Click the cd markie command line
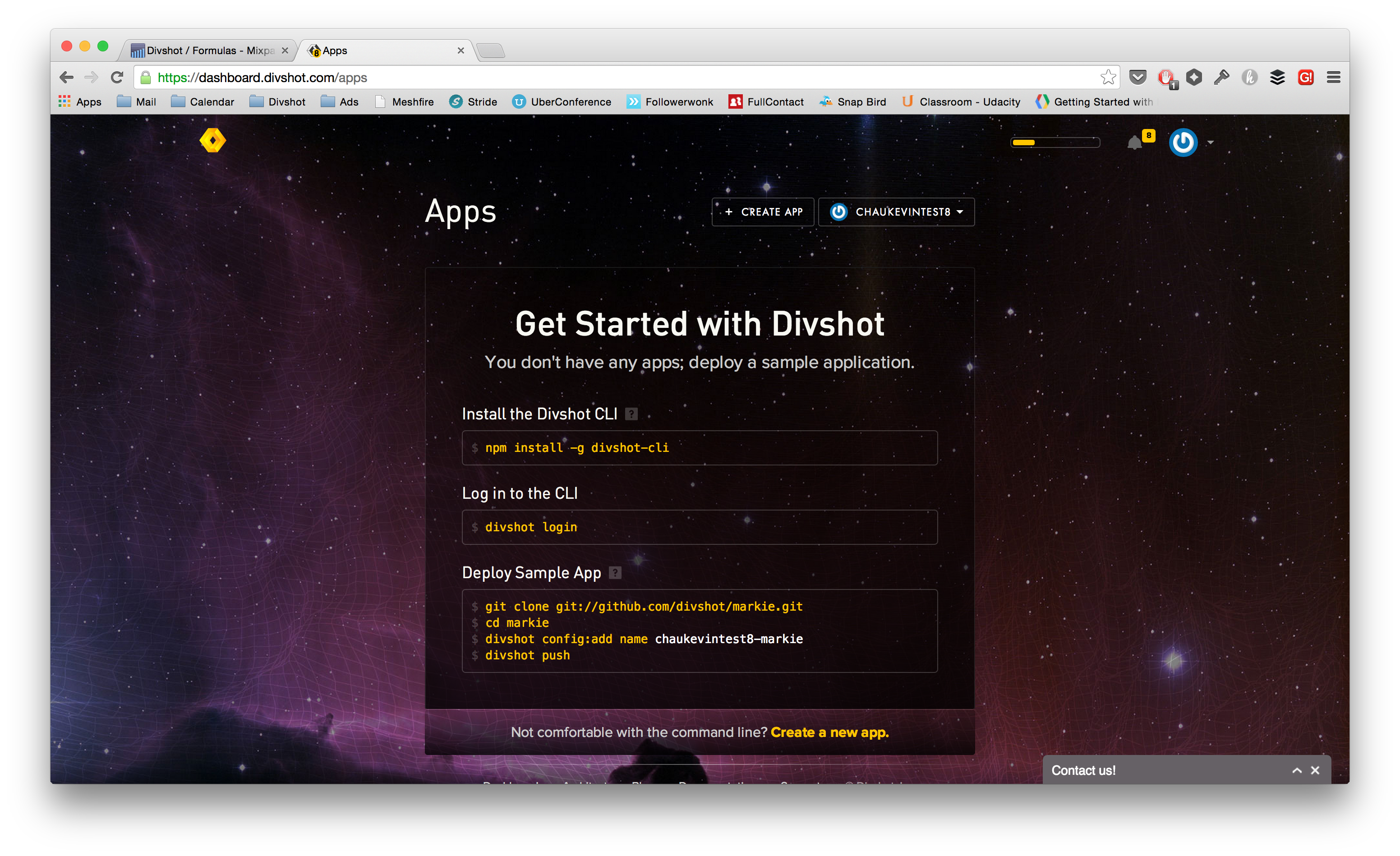The image size is (1400, 856). point(516,623)
